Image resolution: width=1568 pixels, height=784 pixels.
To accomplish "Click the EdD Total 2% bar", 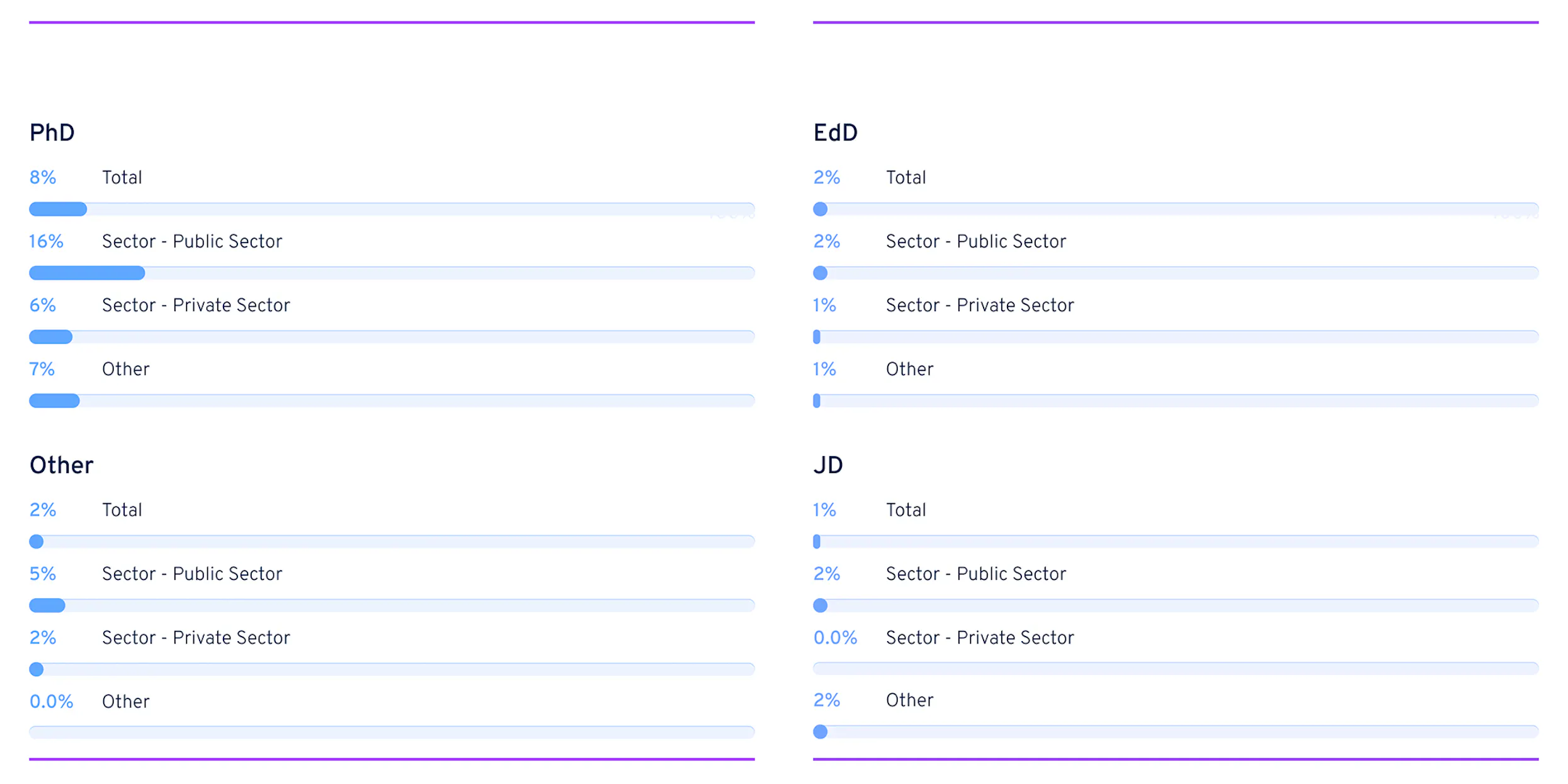I will [x=1176, y=209].
